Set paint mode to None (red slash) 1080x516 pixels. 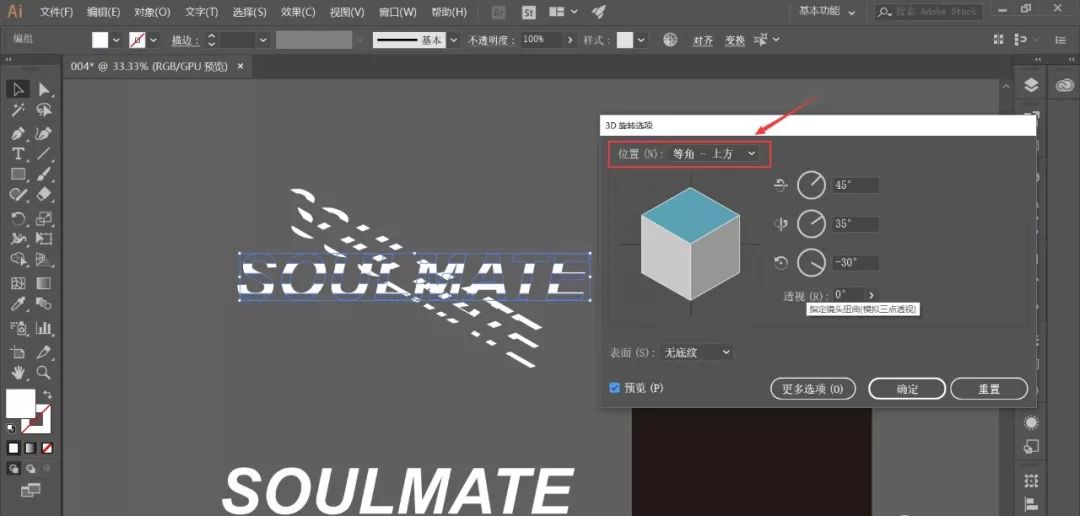tap(47, 447)
